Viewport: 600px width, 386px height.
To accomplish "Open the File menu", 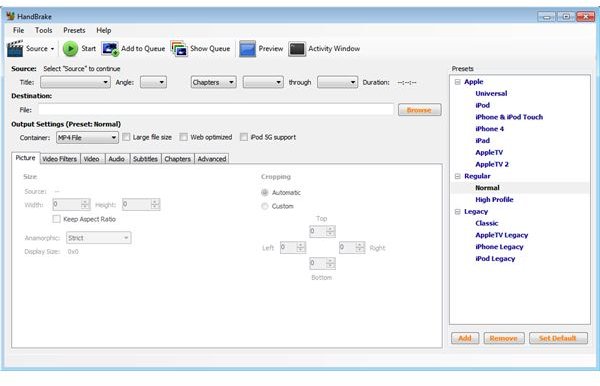I will tap(18, 30).
